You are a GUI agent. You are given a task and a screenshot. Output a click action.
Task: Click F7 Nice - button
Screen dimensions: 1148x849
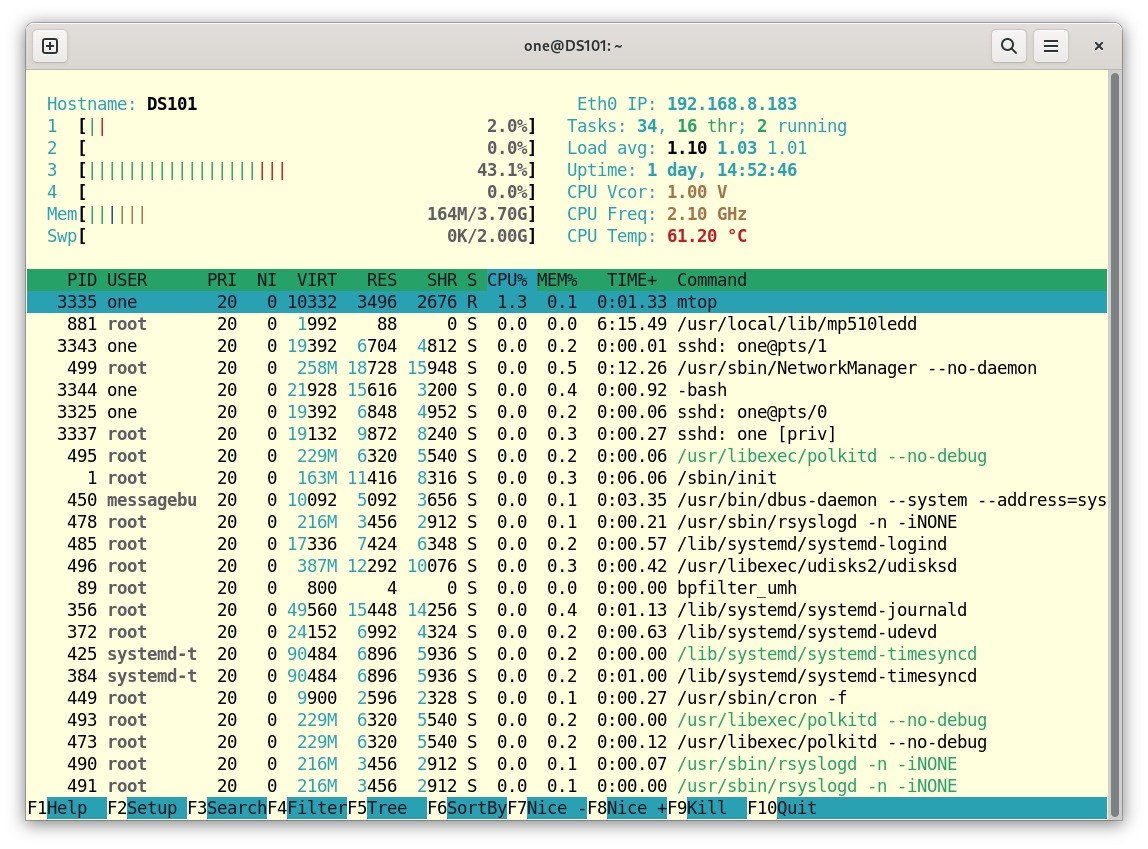tap(547, 808)
